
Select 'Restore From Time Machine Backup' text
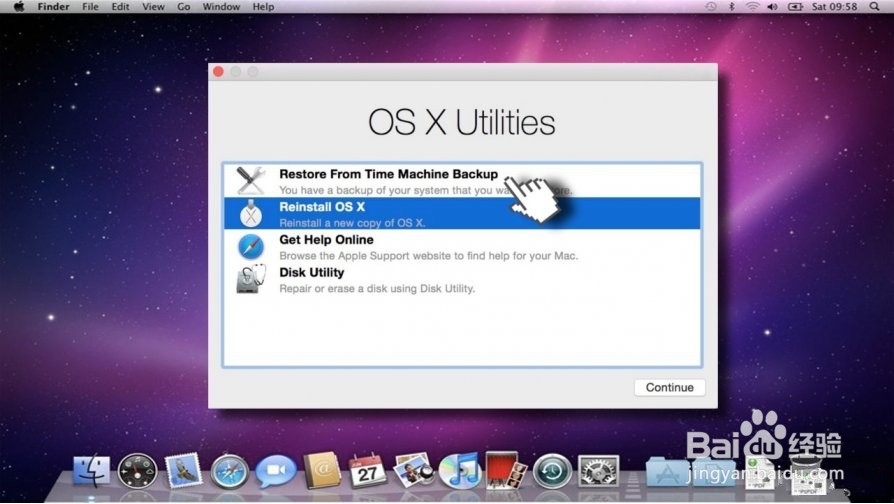[x=388, y=174]
